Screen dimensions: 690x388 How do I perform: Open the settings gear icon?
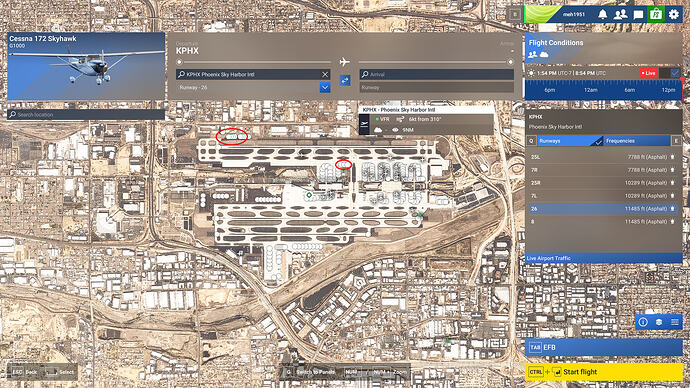coord(674,14)
